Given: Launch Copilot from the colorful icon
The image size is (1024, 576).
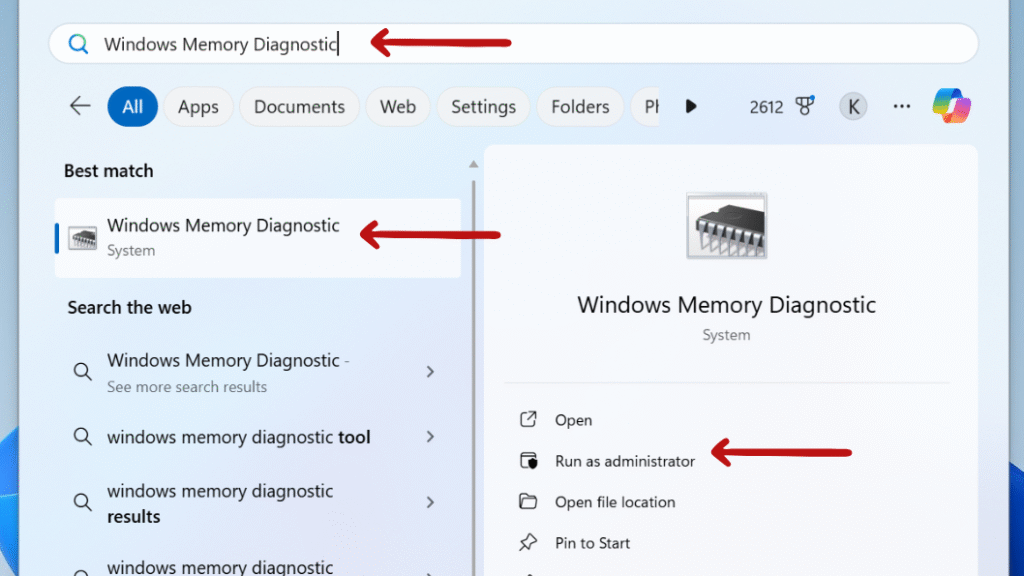Looking at the screenshot, I should tap(952, 106).
